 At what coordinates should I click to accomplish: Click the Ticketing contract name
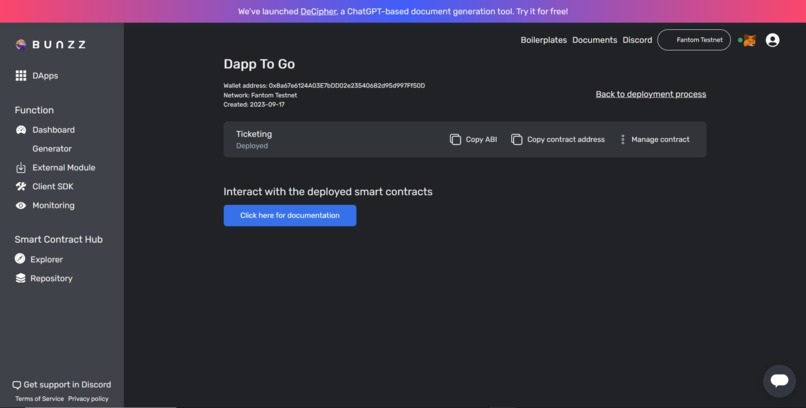point(254,134)
